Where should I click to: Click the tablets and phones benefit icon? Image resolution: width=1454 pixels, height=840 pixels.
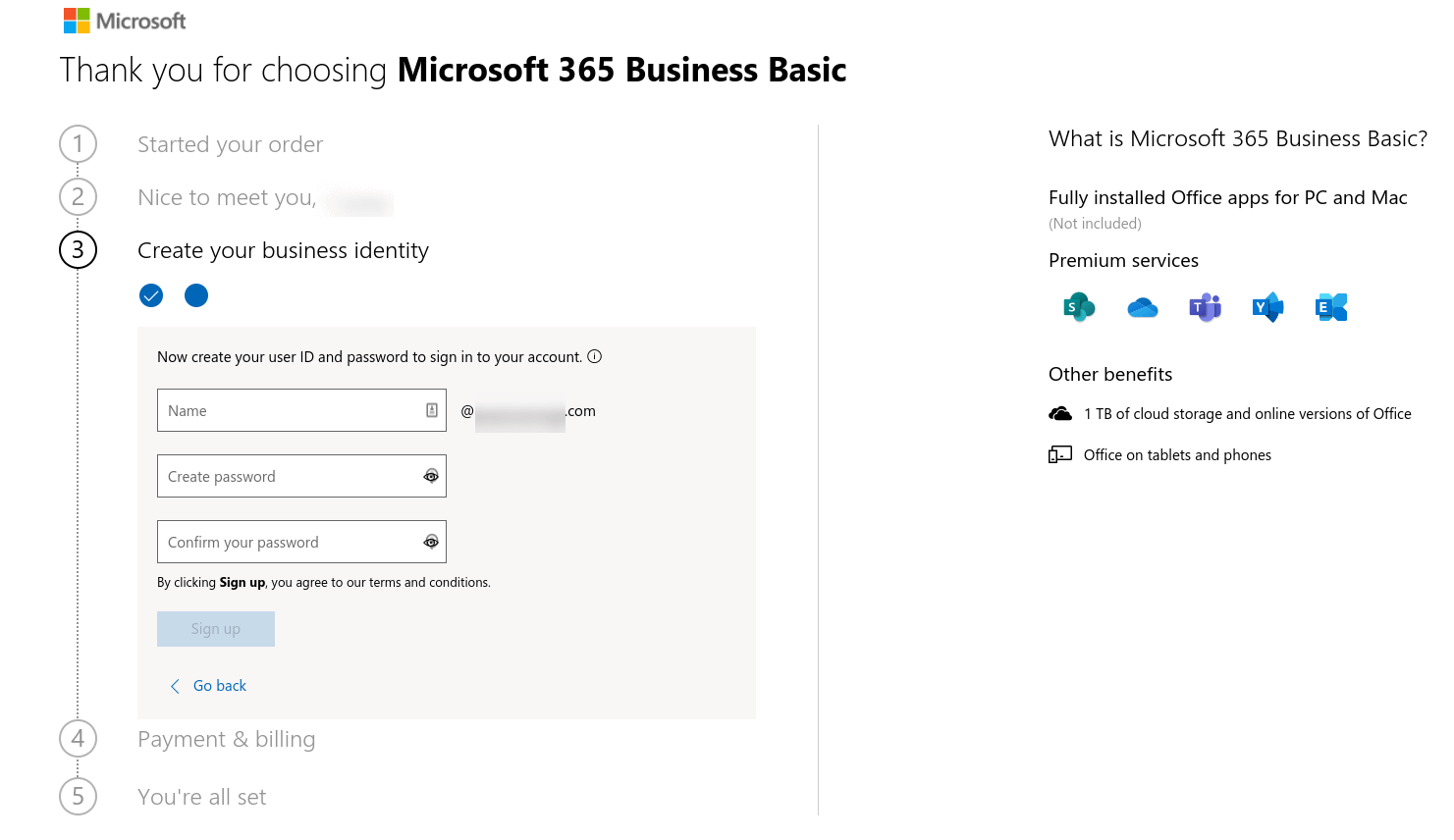tap(1060, 453)
